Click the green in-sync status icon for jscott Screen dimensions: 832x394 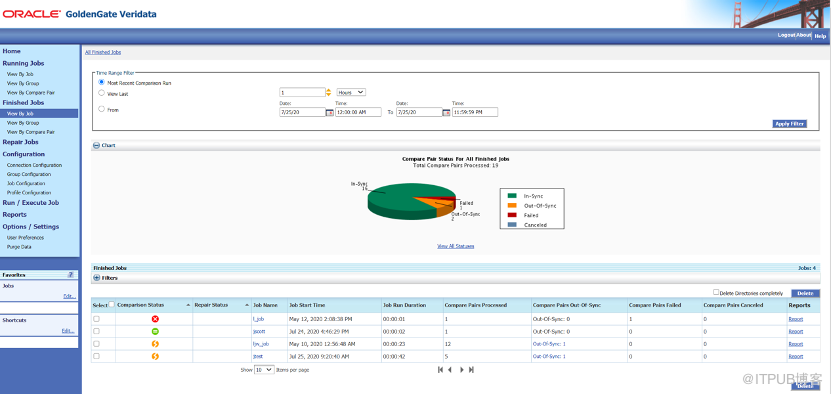click(155, 331)
